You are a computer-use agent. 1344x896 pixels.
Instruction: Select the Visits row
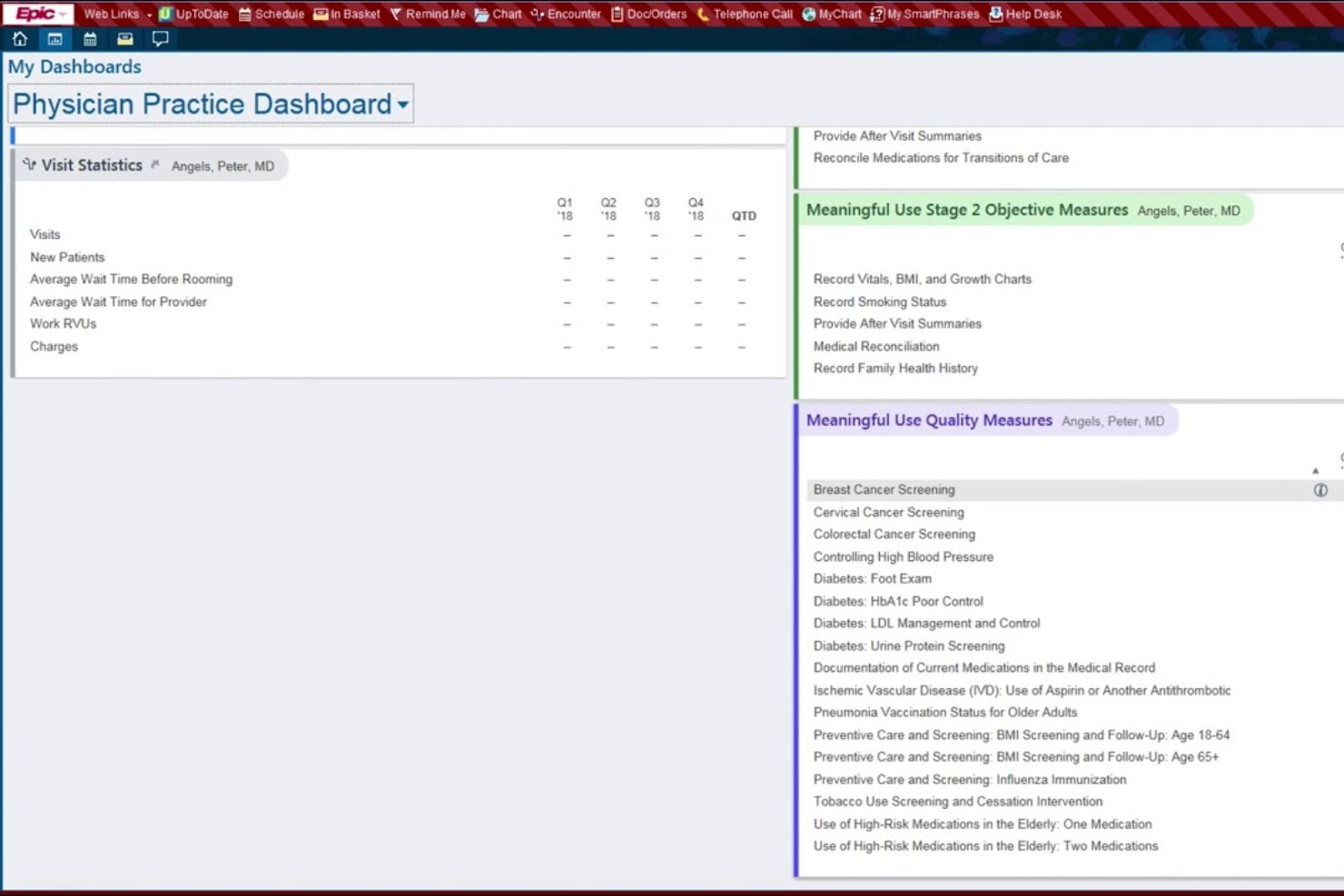(x=398, y=234)
